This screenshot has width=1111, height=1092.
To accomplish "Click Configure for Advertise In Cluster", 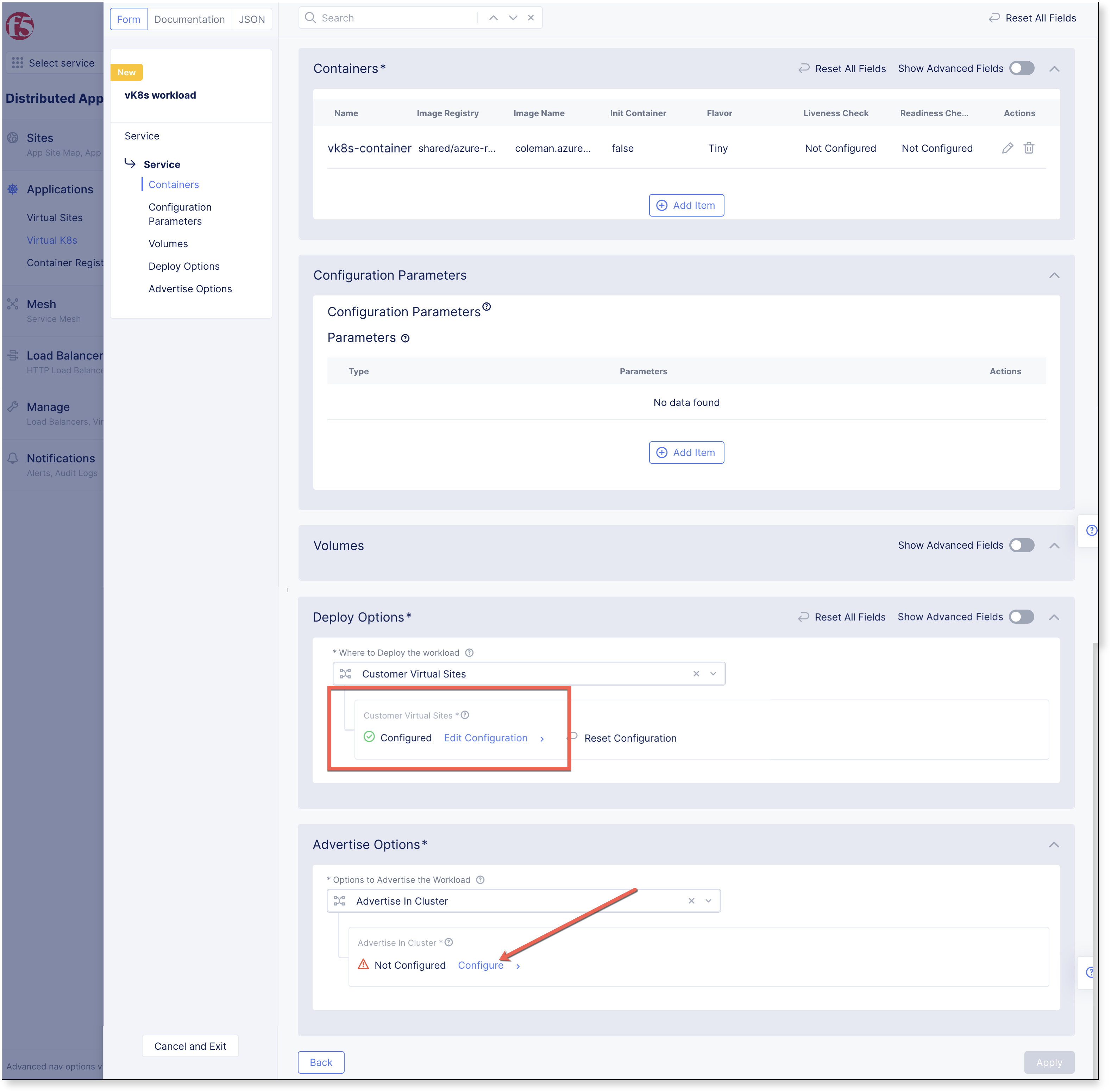I will point(481,965).
